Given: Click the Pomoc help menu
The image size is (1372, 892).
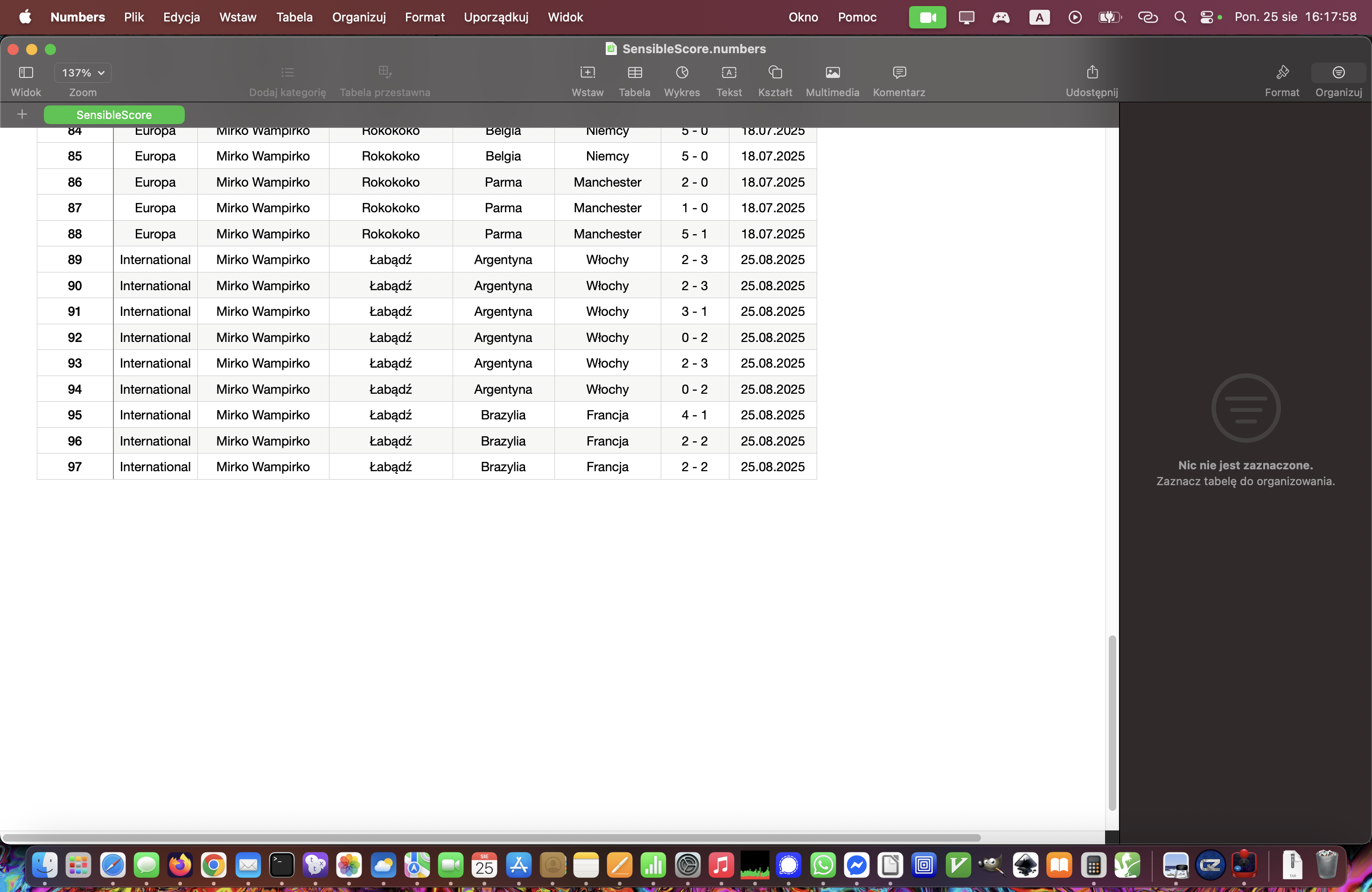Looking at the screenshot, I should 857,17.
